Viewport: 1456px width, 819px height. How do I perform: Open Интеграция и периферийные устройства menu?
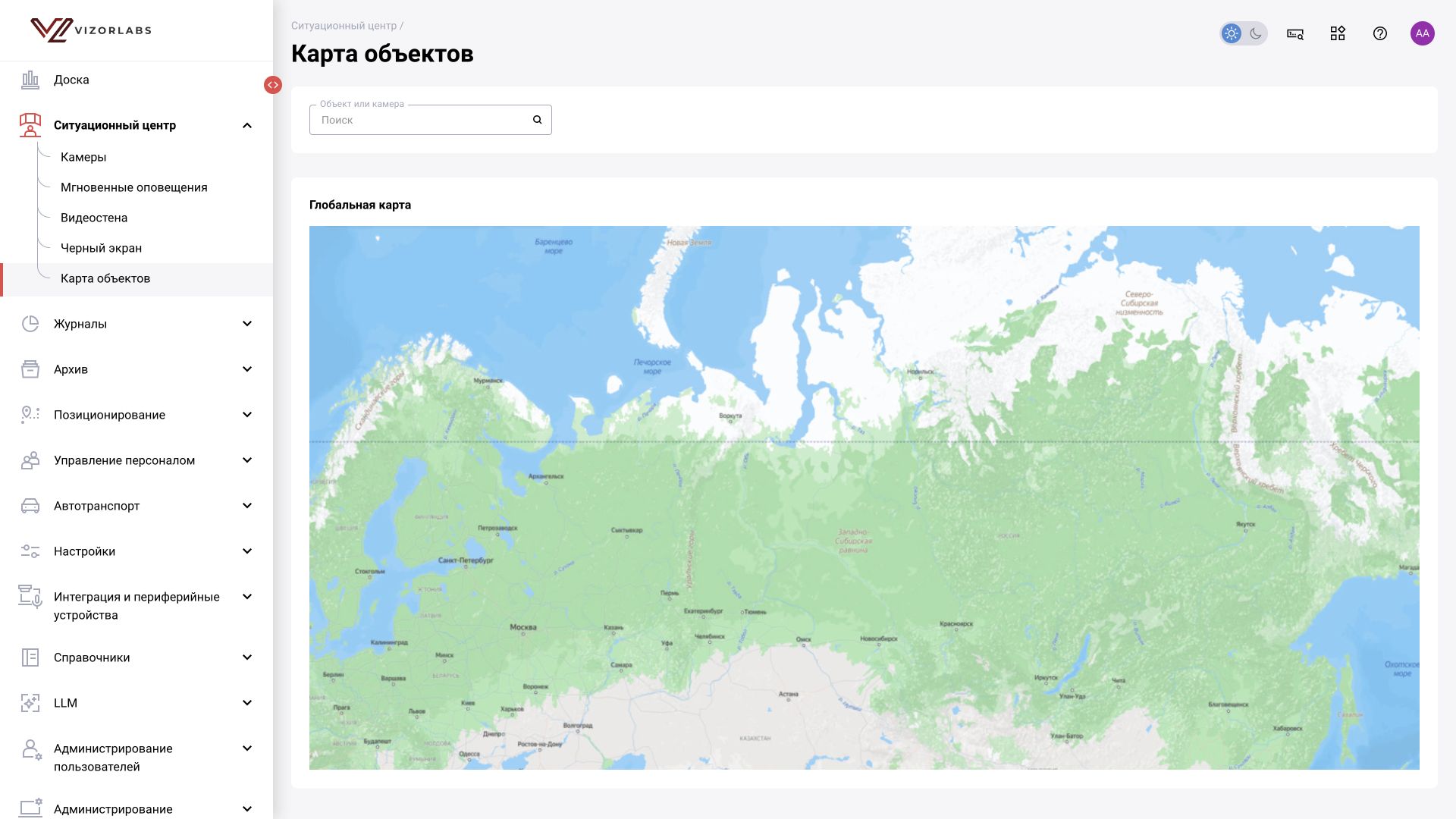click(136, 606)
